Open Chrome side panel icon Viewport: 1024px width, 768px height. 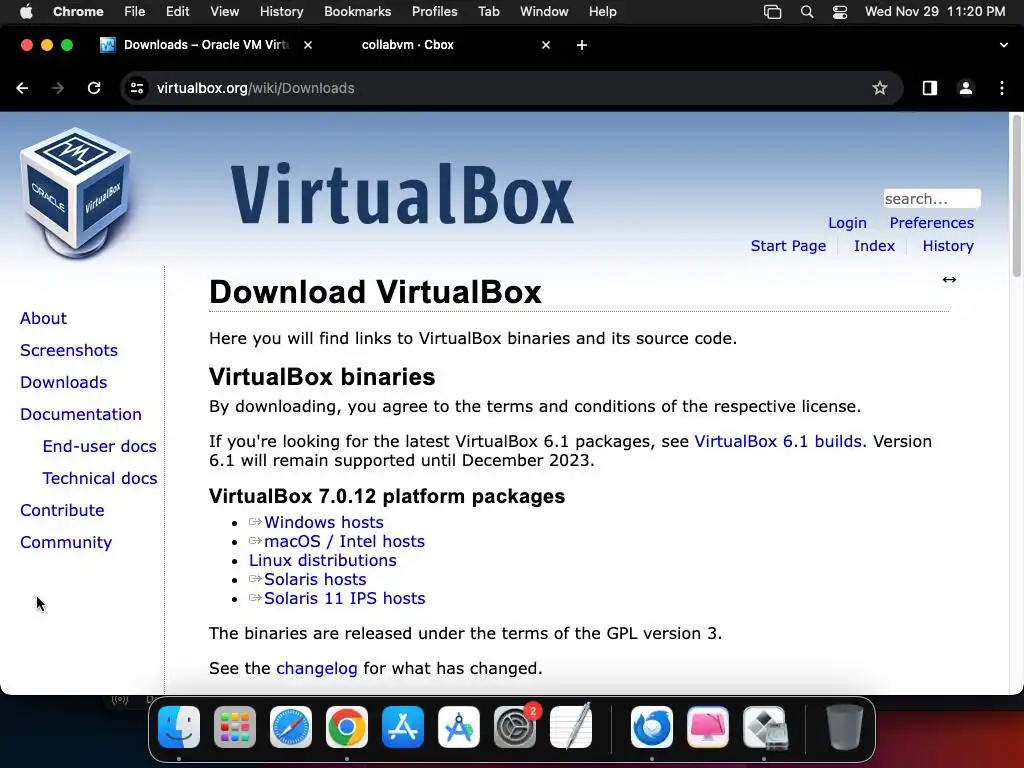930,88
